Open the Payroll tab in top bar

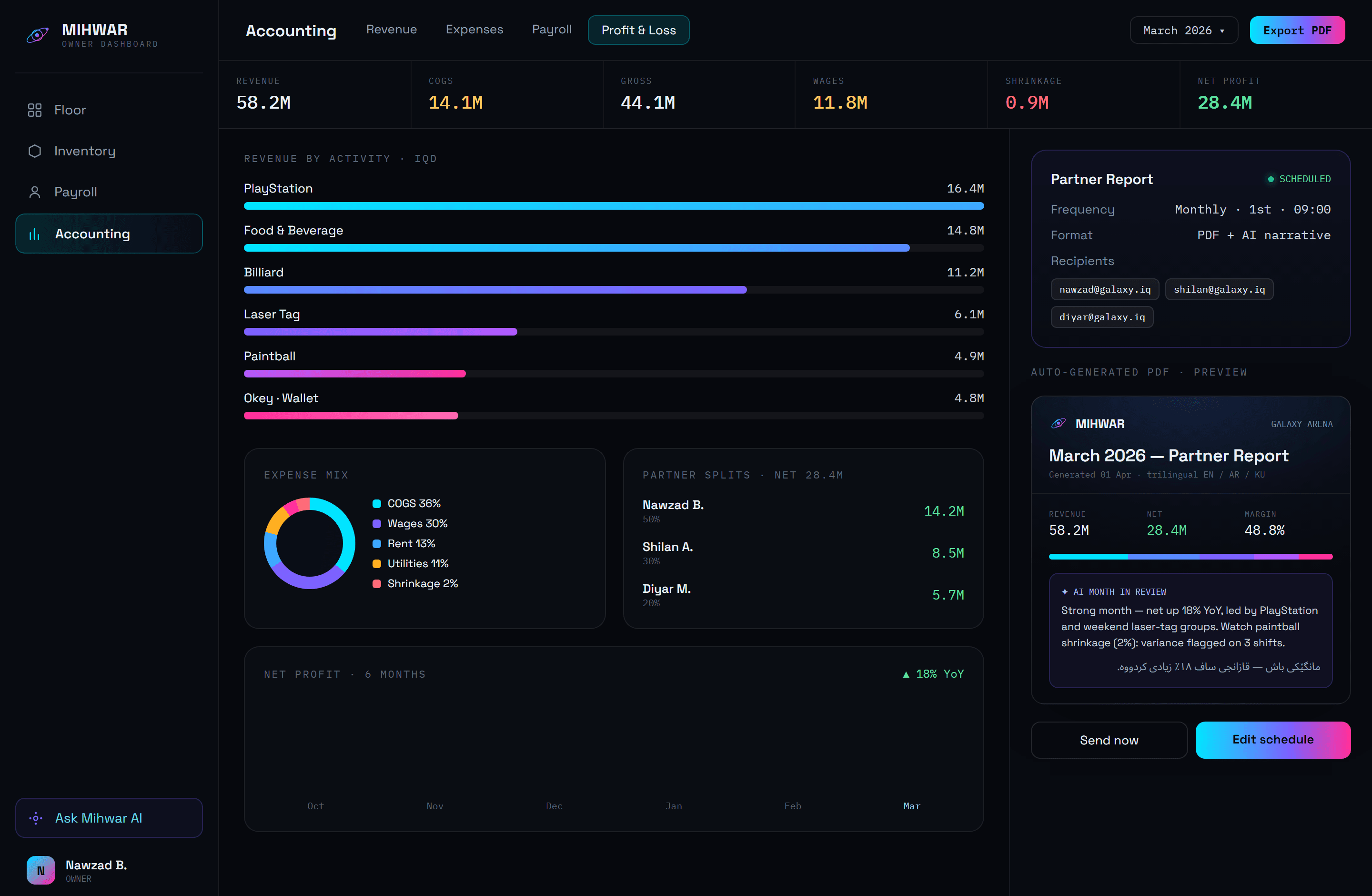tap(552, 30)
